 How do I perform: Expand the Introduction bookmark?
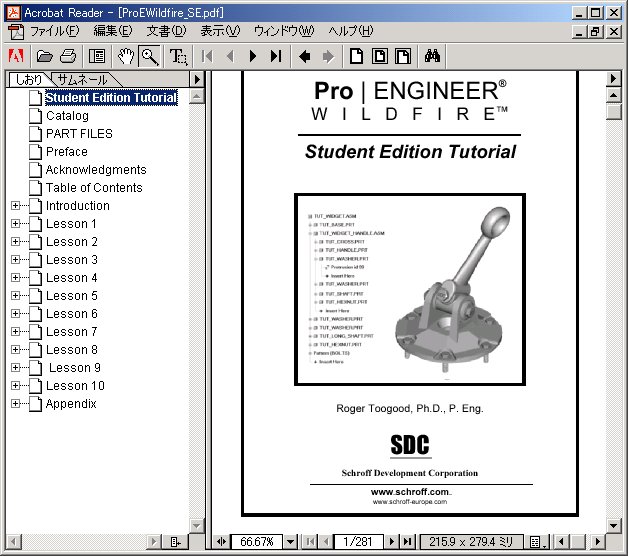tap(15, 205)
